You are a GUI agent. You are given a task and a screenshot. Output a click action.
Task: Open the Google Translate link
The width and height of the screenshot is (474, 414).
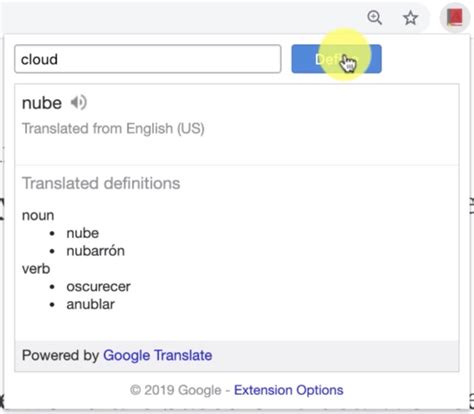point(158,355)
